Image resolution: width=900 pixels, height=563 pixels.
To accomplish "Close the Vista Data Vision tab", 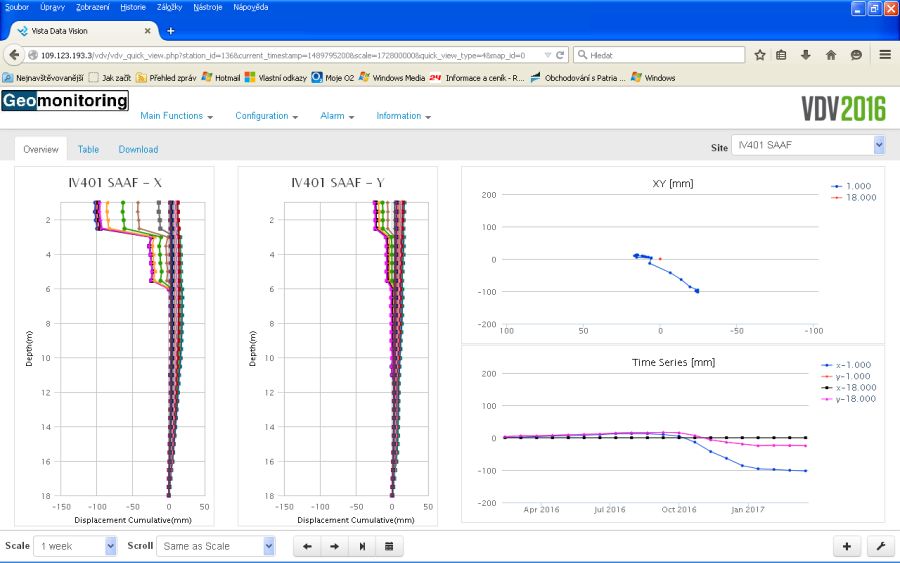I will (148, 31).
